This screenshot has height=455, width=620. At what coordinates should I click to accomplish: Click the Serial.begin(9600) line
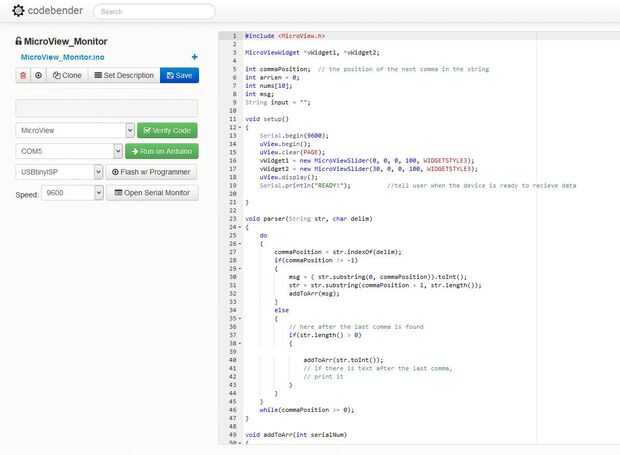[x=294, y=136]
